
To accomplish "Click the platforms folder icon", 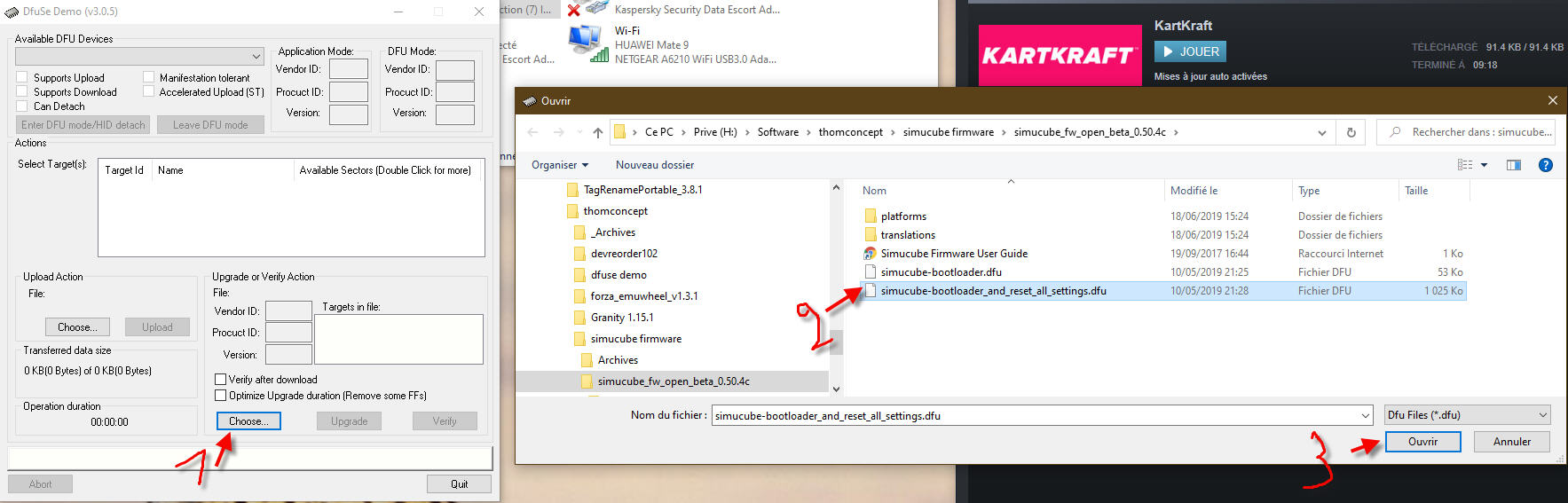I will 870,216.
